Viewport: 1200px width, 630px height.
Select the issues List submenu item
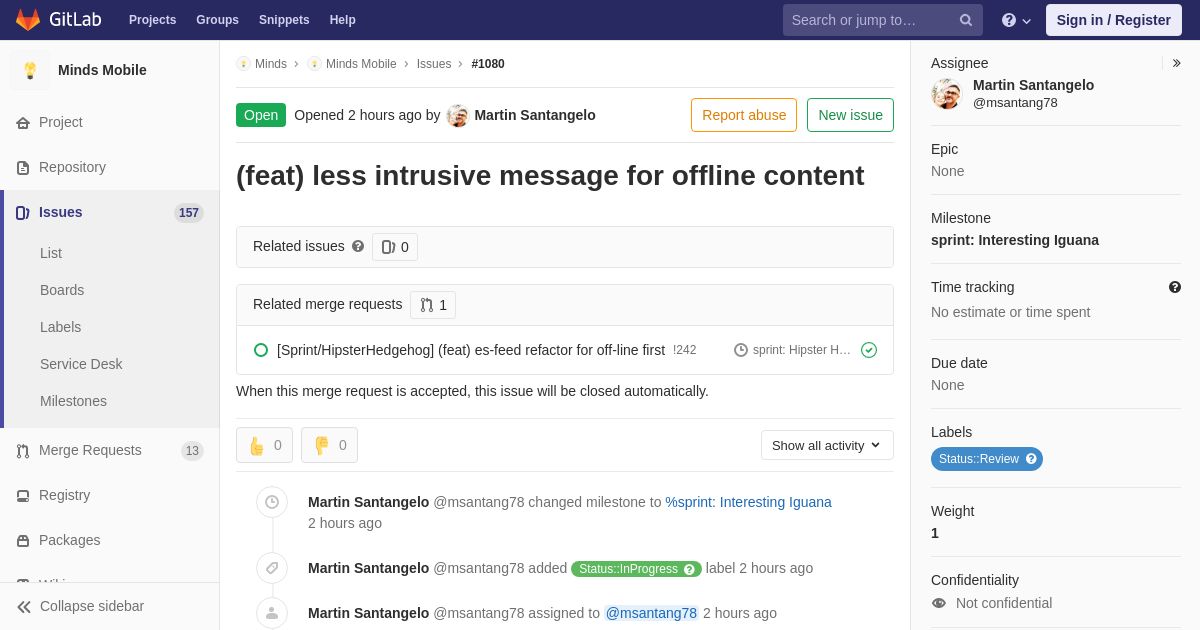pyautogui.click(x=51, y=253)
